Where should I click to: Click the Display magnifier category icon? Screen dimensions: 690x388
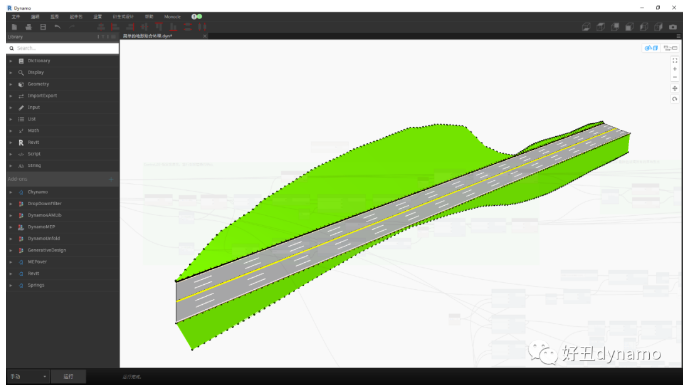pyautogui.click(x=21, y=73)
